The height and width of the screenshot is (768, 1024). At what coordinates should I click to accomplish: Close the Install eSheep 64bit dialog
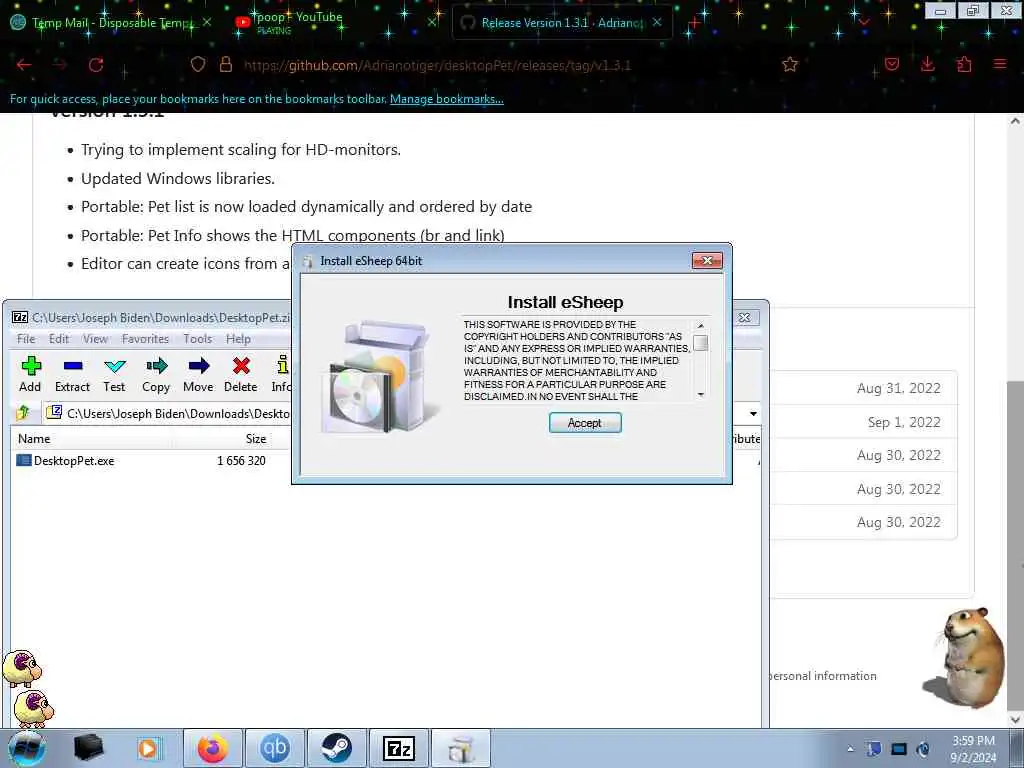[707, 261]
